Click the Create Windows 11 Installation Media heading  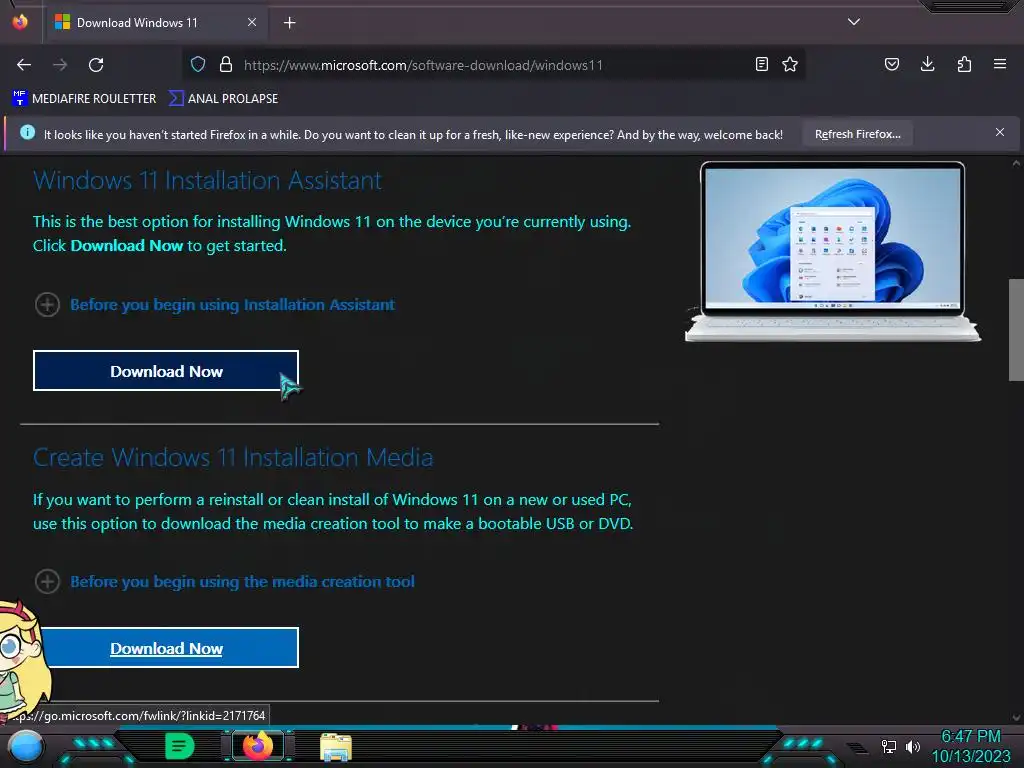tap(233, 457)
